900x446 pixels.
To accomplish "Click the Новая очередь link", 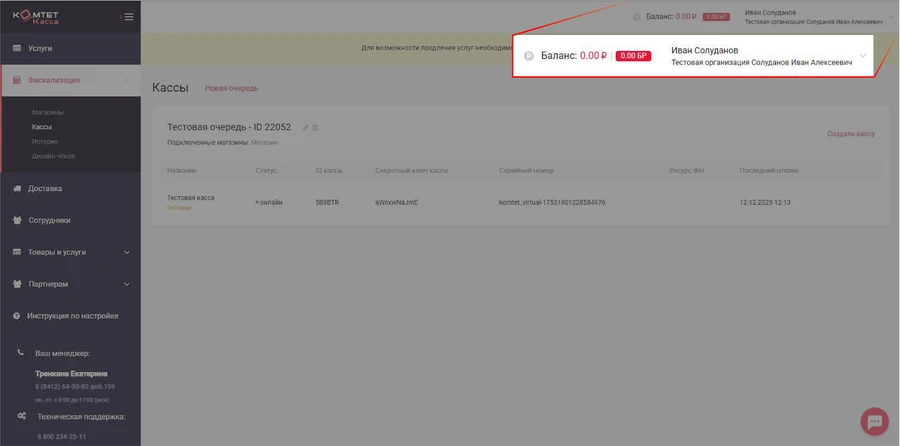I will tap(231, 88).
